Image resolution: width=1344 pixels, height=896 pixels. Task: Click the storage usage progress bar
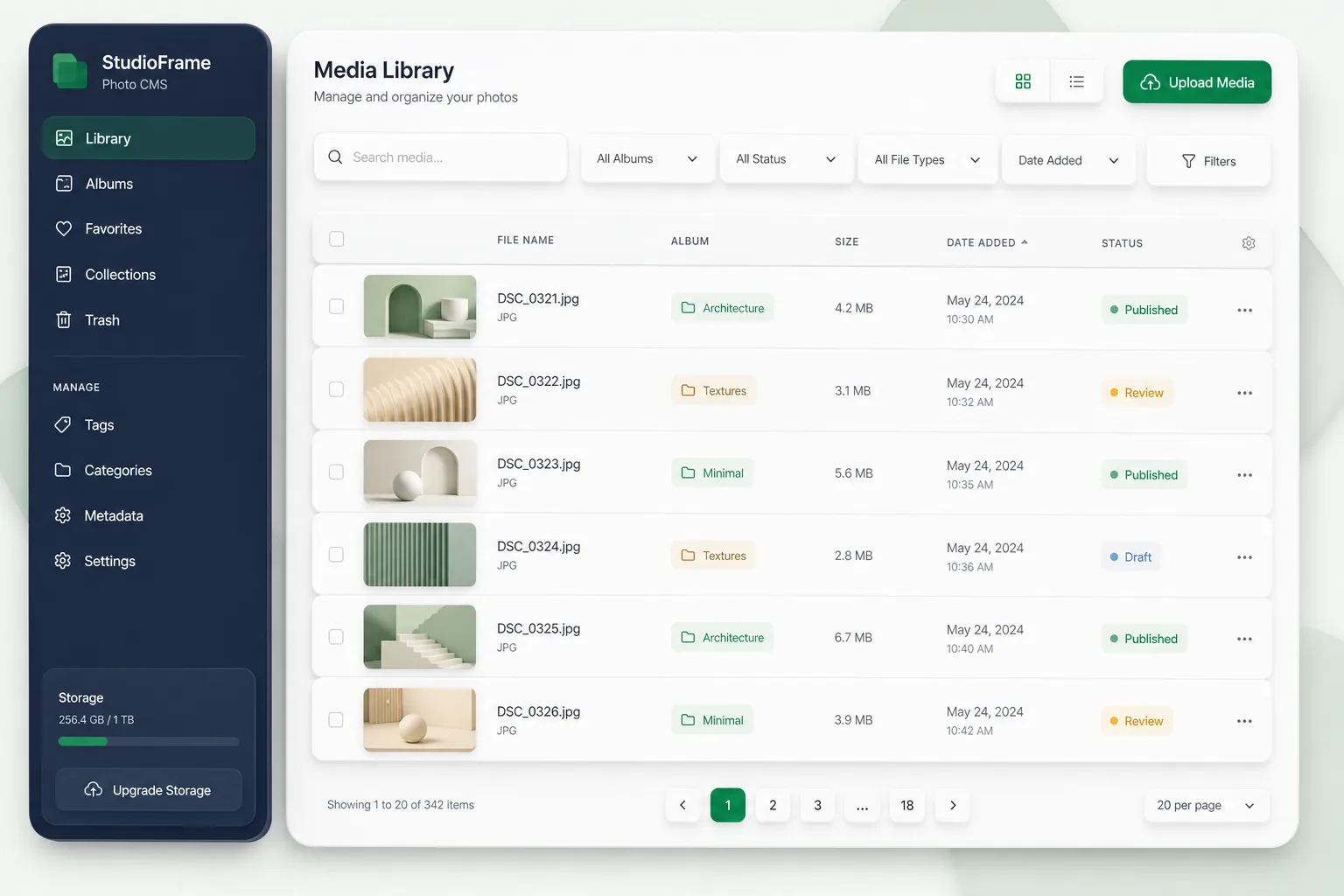149,741
